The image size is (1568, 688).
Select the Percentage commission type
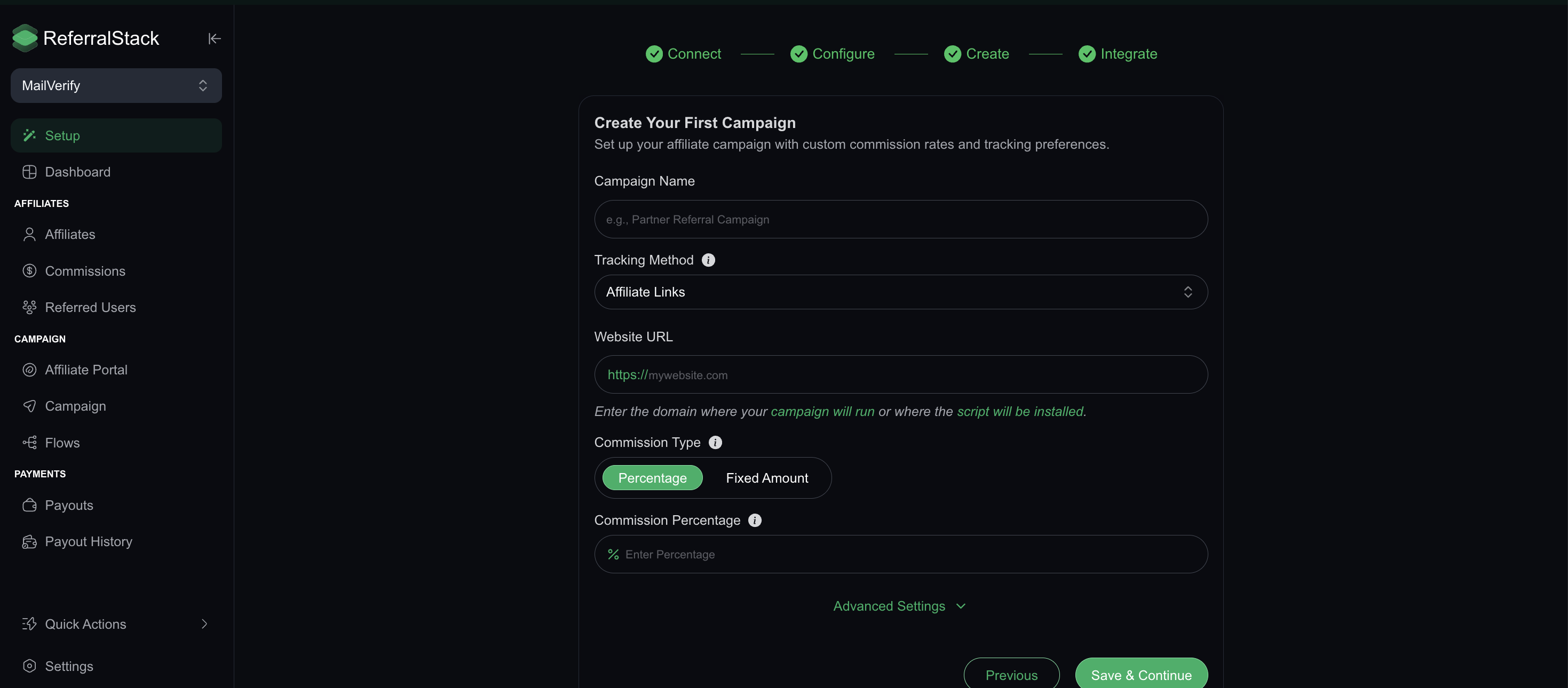click(653, 477)
